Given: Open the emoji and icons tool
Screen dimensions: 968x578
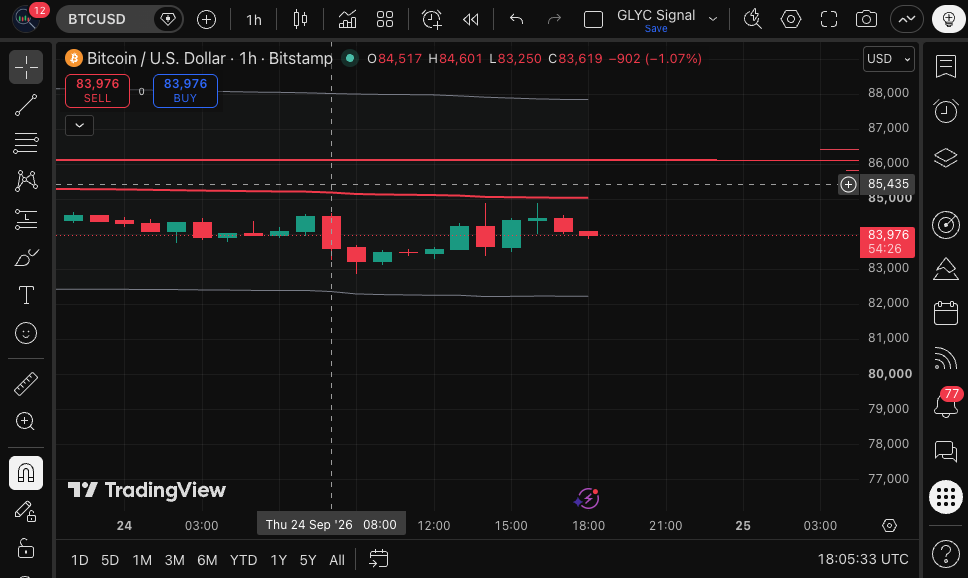Looking at the screenshot, I should [x=26, y=333].
